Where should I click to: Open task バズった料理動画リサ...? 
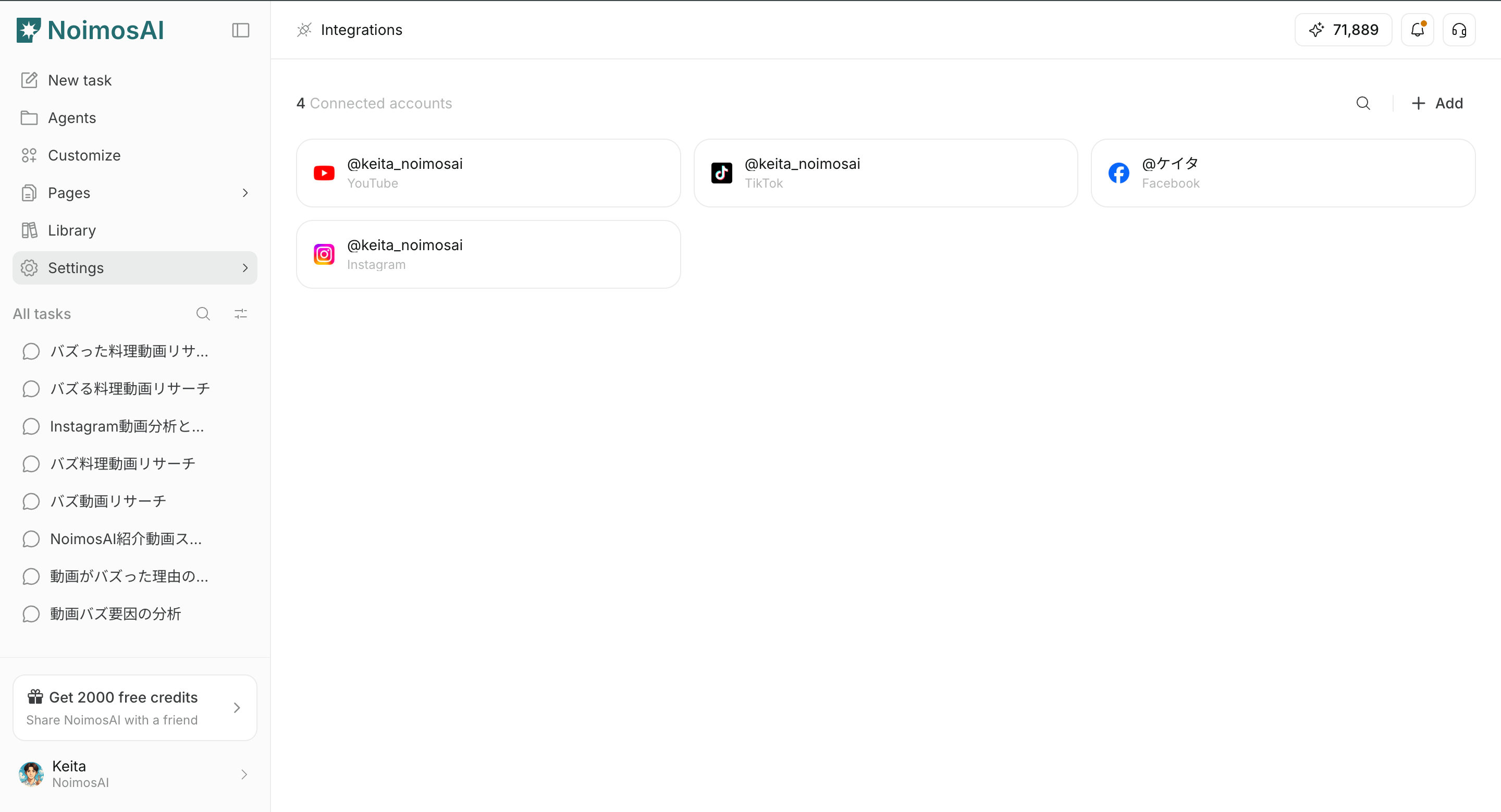click(x=134, y=351)
